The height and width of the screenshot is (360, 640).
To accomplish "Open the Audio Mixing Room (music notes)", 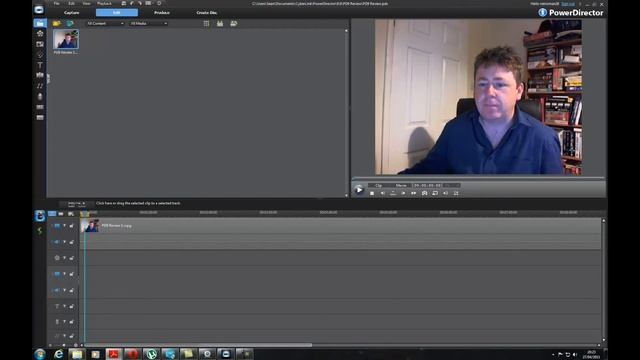I will (40, 86).
